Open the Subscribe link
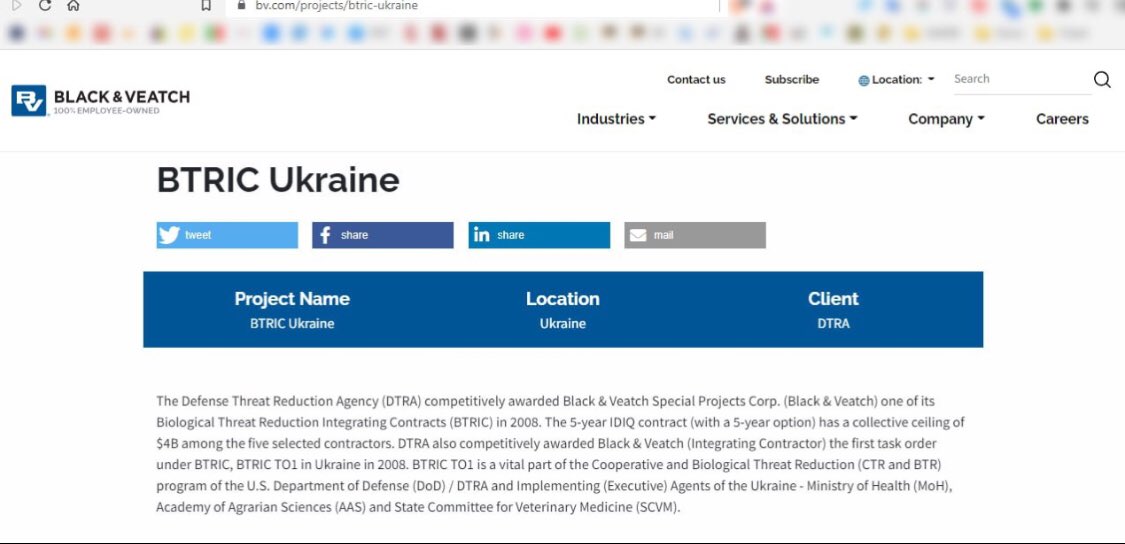Screen dimensions: 1125x544 (x=791, y=80)
